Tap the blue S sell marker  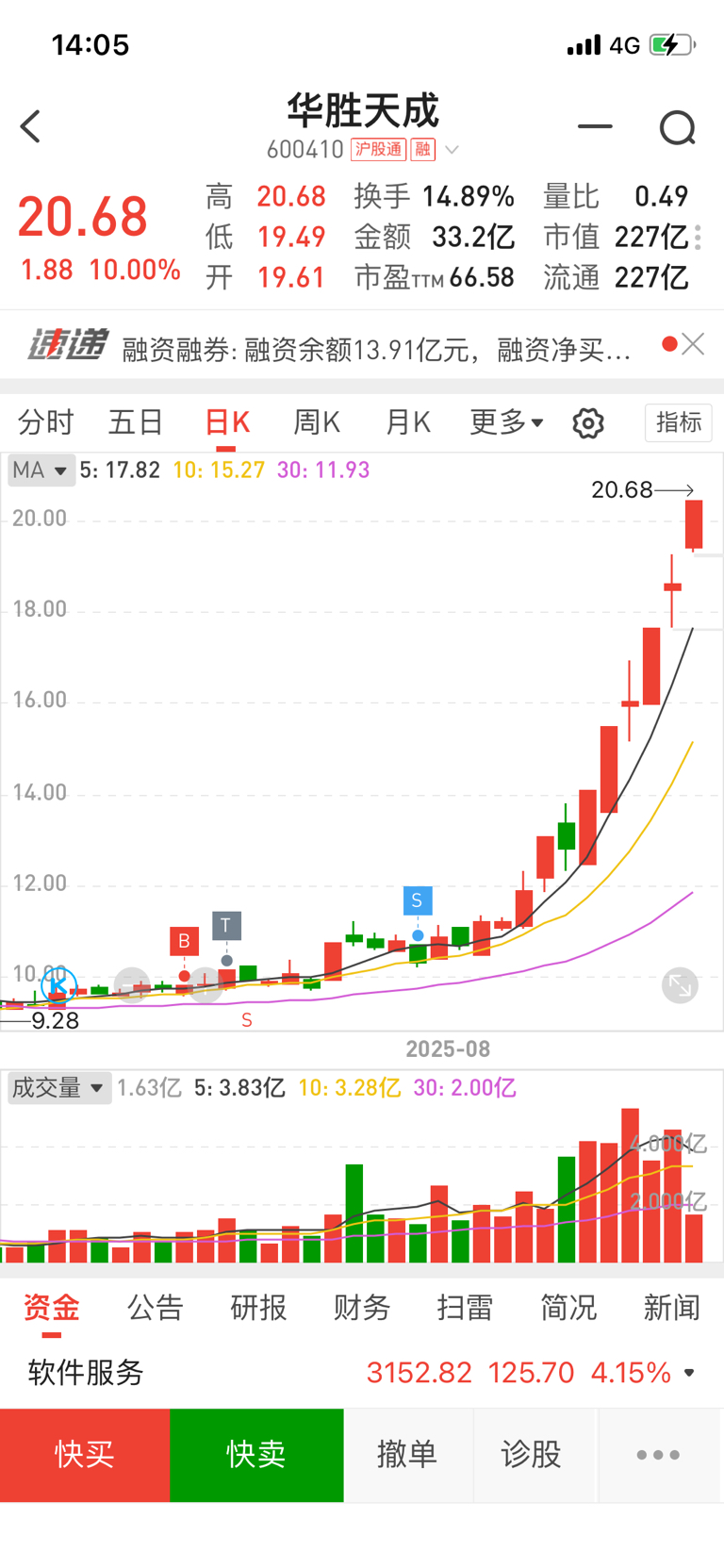click(417, 900)
